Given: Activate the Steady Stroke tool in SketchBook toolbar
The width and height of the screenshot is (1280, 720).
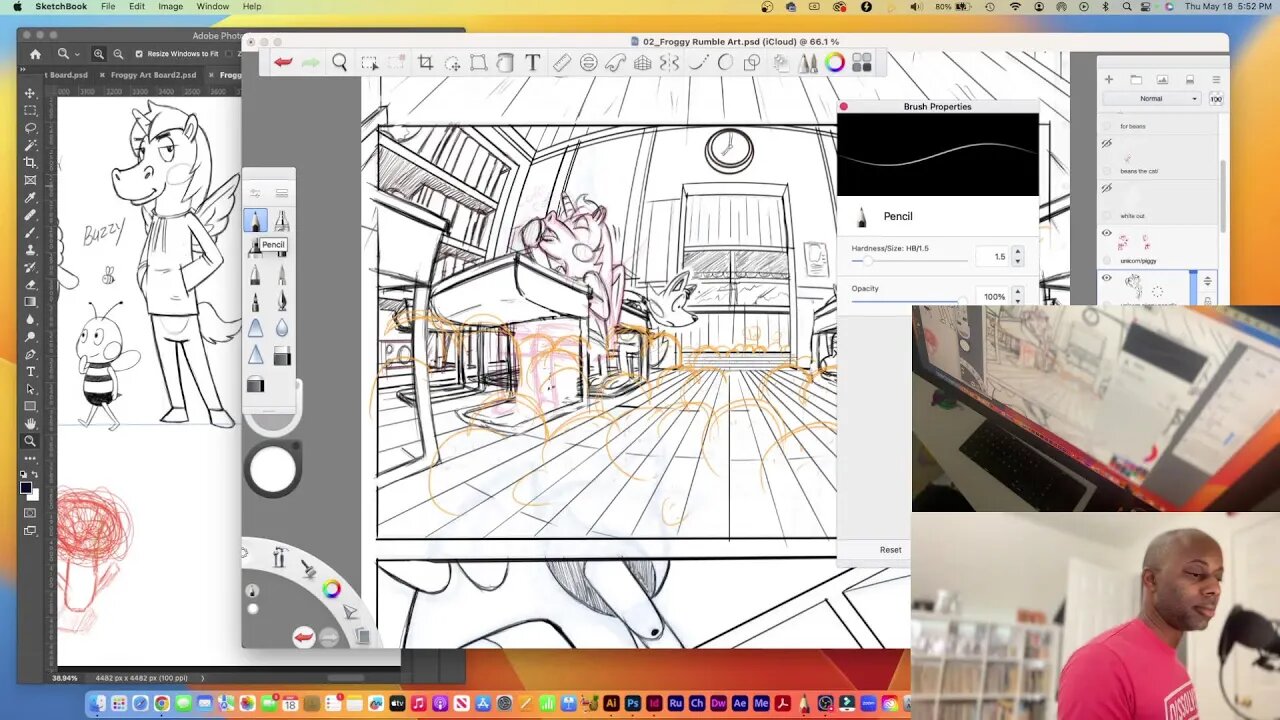Looking at the screenshot, I should [x=697, y=63].
